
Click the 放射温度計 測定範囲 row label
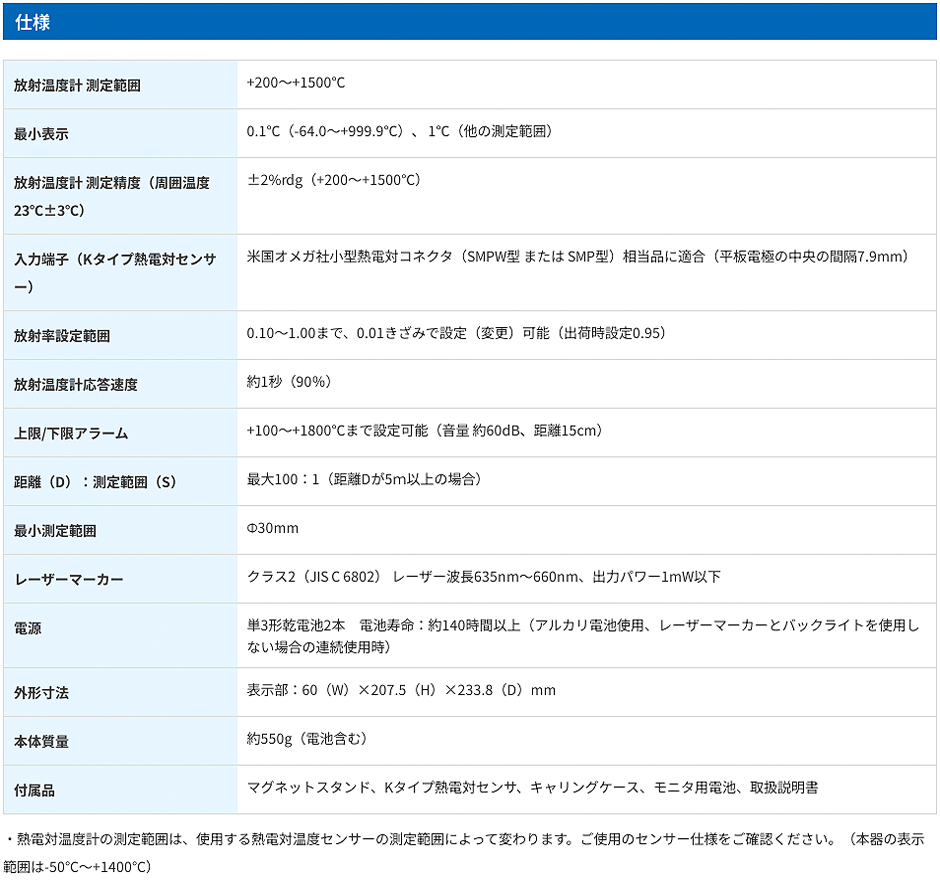[77, 86]
